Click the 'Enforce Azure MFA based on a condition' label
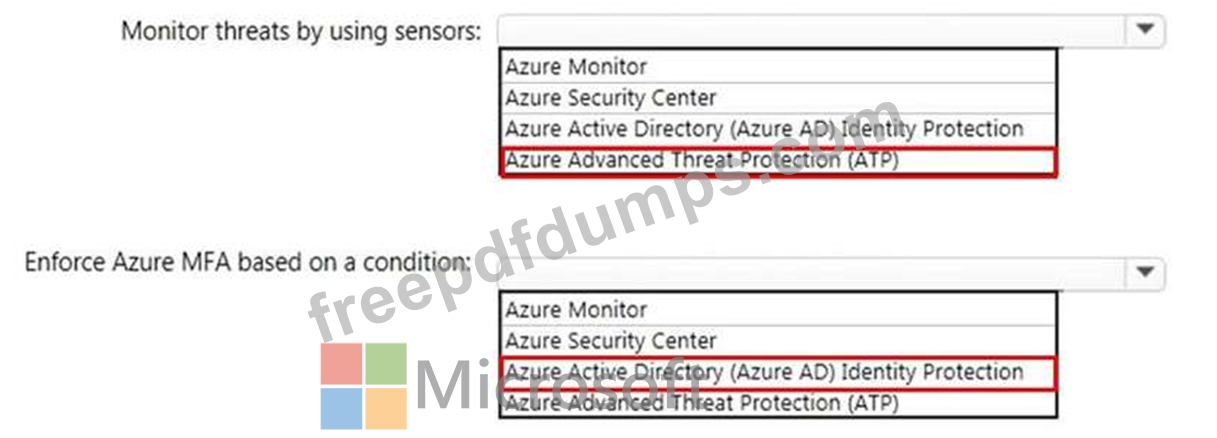The height and width of the screenshot is (438, 1217). (x=247, y=263)
